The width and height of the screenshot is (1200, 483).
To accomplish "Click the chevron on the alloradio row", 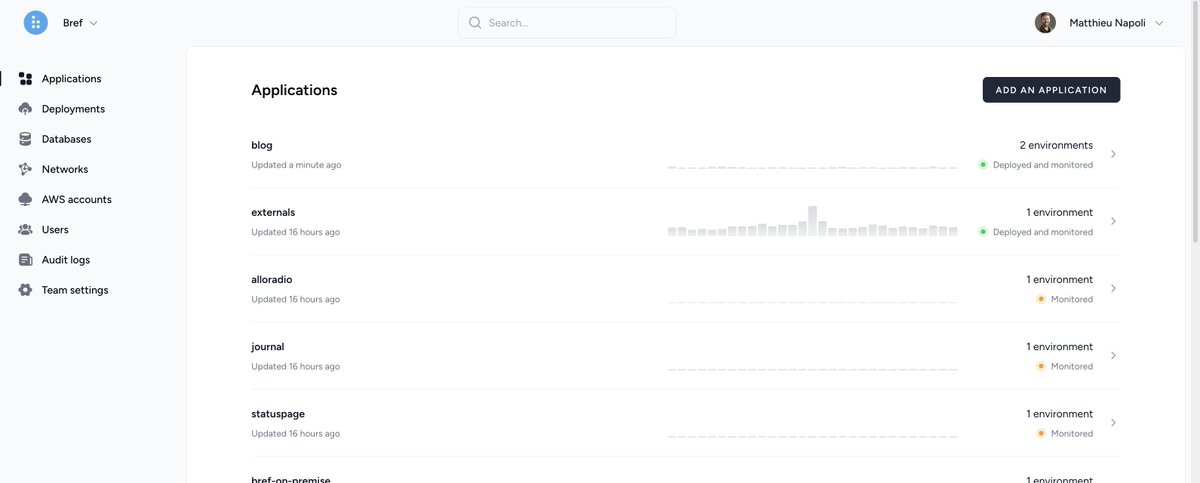I will coord(1114,288).
